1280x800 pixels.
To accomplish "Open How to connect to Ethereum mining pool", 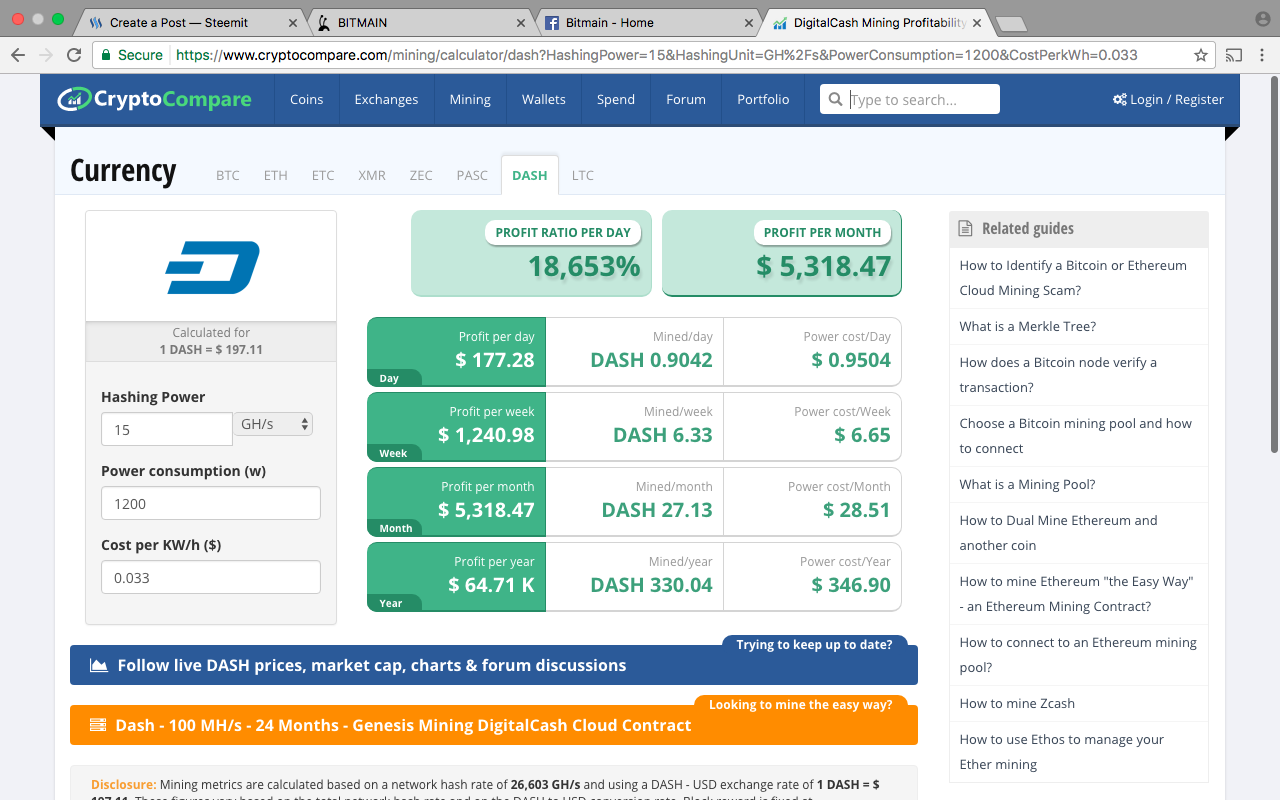I will pyautogui.click(x=1078, y=655).
